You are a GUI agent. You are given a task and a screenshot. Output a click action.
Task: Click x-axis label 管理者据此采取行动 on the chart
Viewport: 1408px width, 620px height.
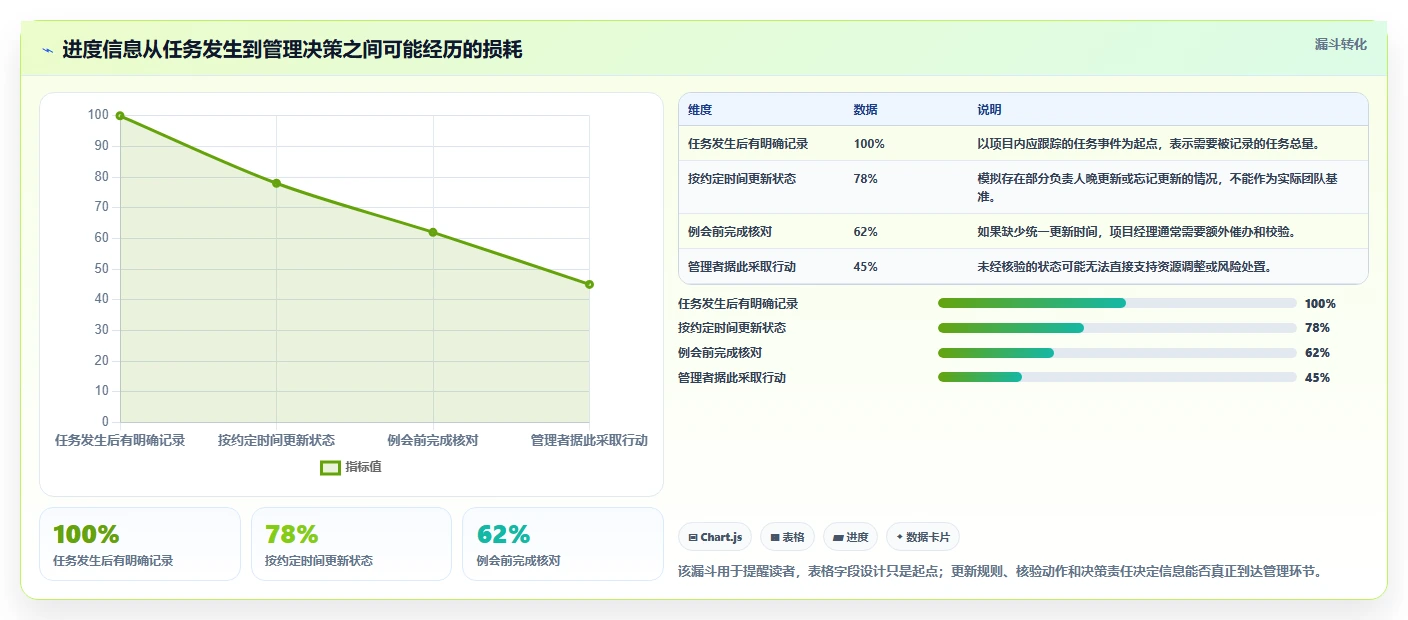coord(589,440)
